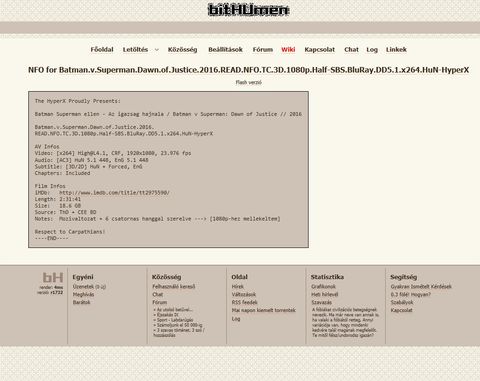
Task: Open Gyakran Ismételt Kérdések link
Action: (421, 286)
